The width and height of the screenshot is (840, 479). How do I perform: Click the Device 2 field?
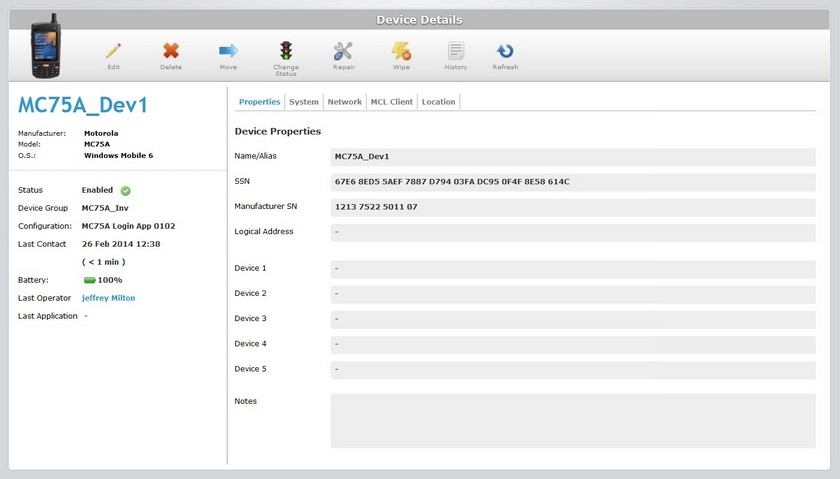tap(573, 294)
